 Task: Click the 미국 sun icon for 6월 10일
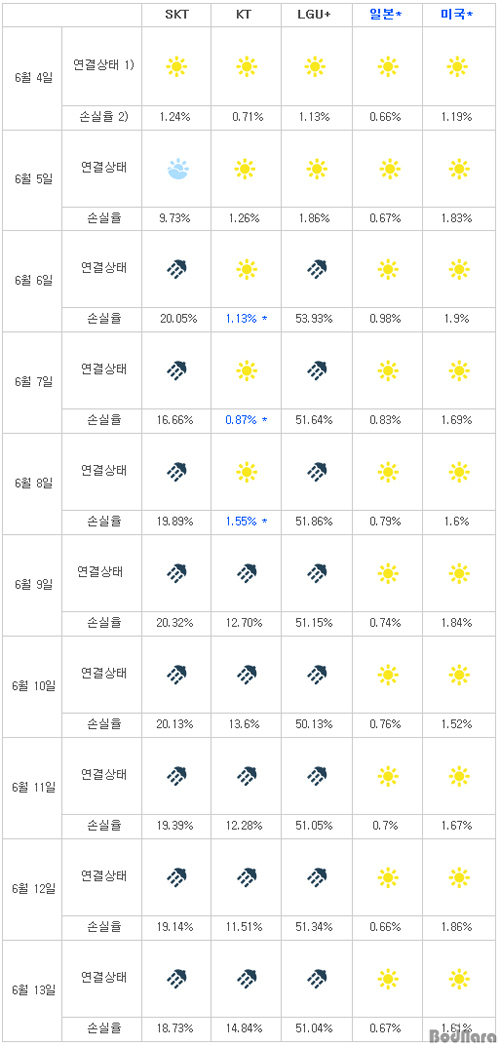(x=459, y=674)
